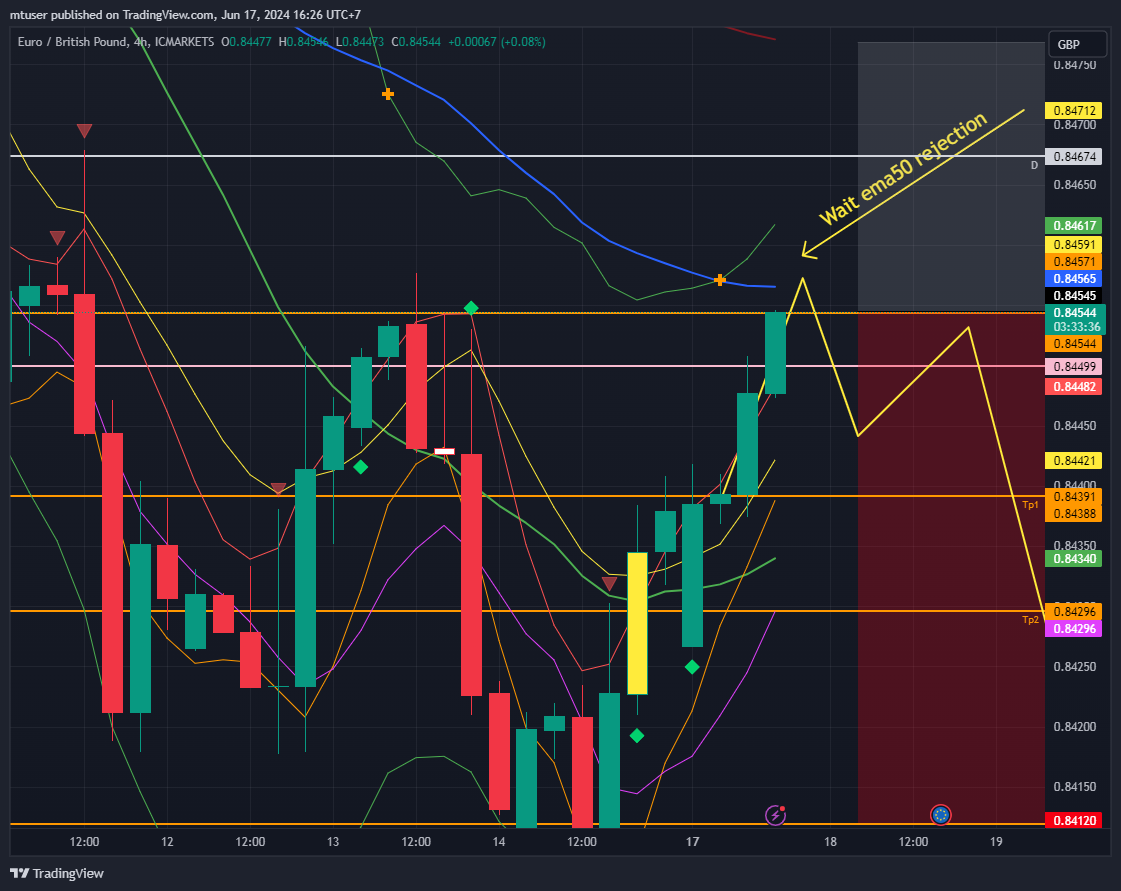Screen dimensions: 1121x891
Task: Click the yellow 0.84591 price label
Action: (1074, 244)
